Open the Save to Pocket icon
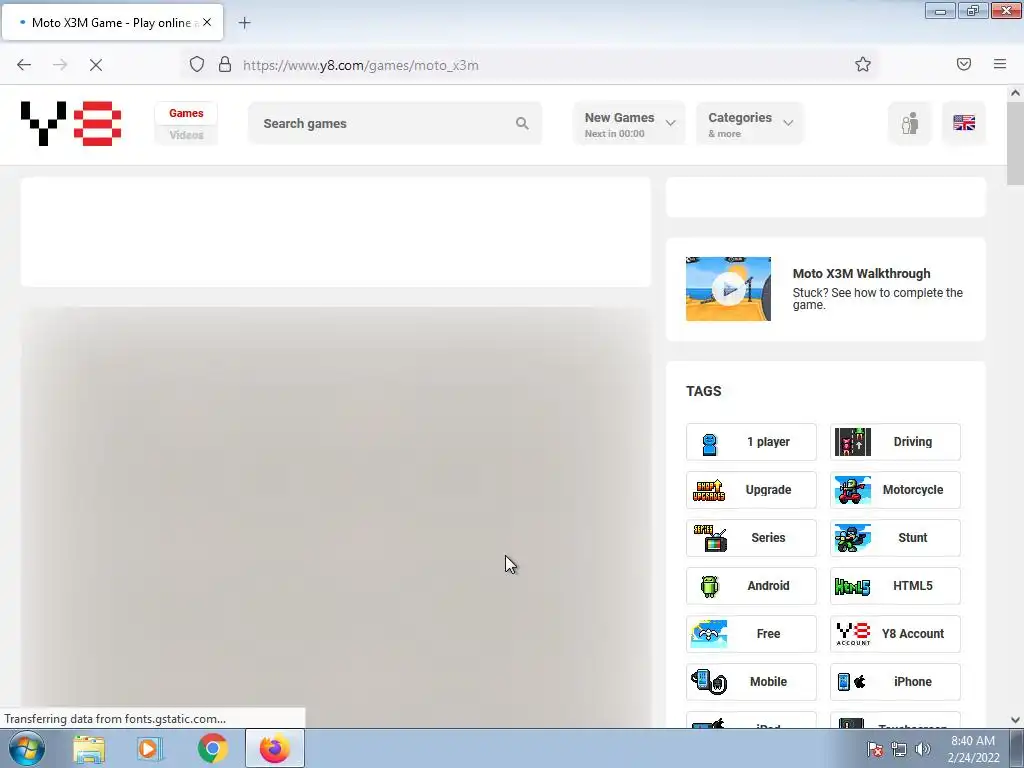The height and width of the screenshot is (768, 1024). tap(964, 64)
